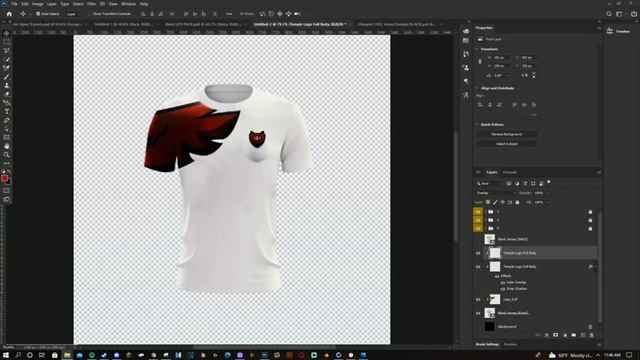This screenshot has height=360, width=640.
Task: Create new adjustment layer icon
Action: pos(565,335)
